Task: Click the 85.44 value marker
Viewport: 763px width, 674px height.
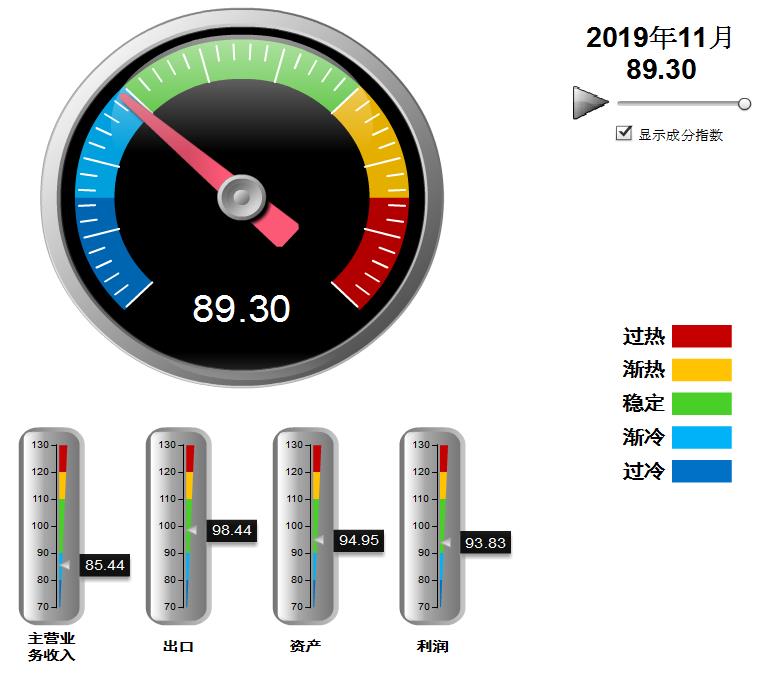Action: tap(104, 565)
